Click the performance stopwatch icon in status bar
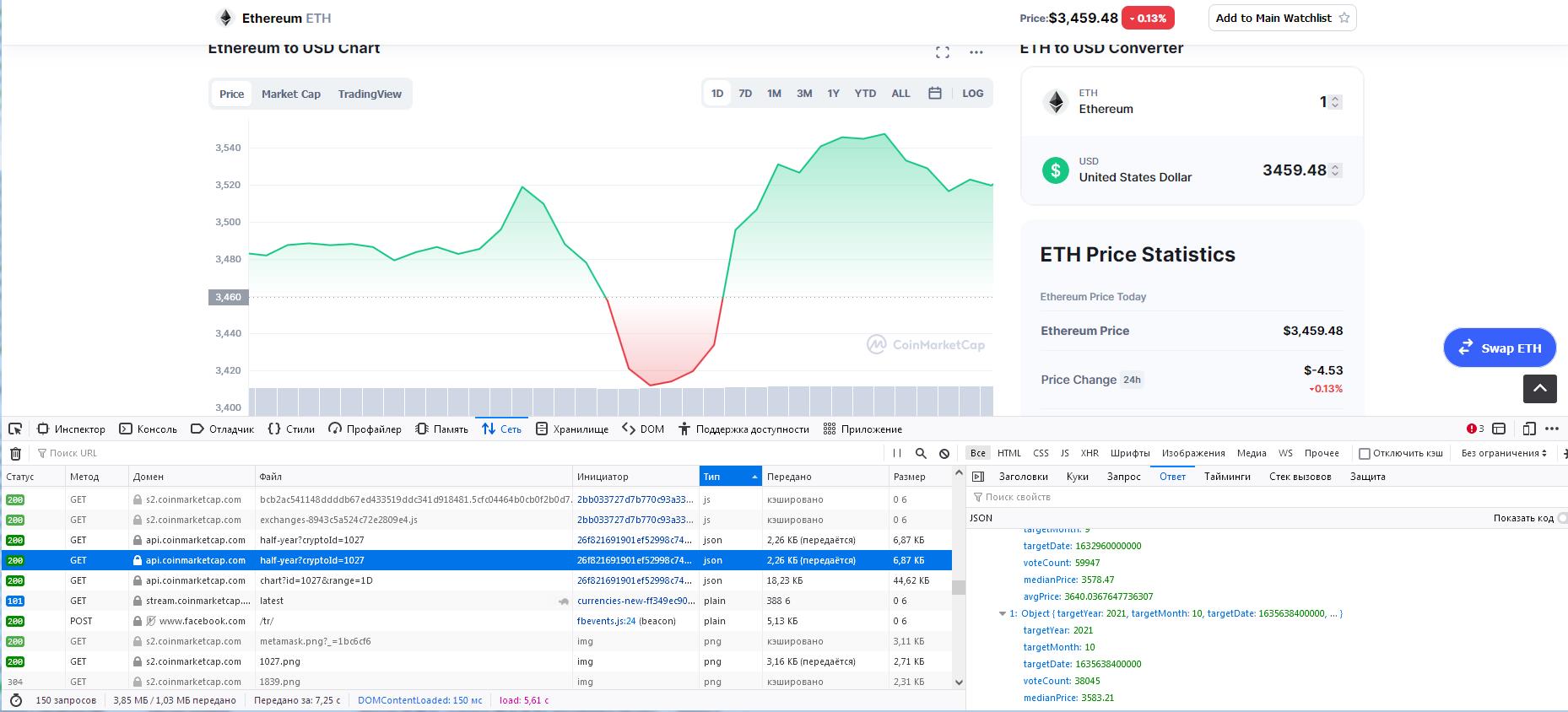This screenshot has height=712, width=1568. (15, 700)
